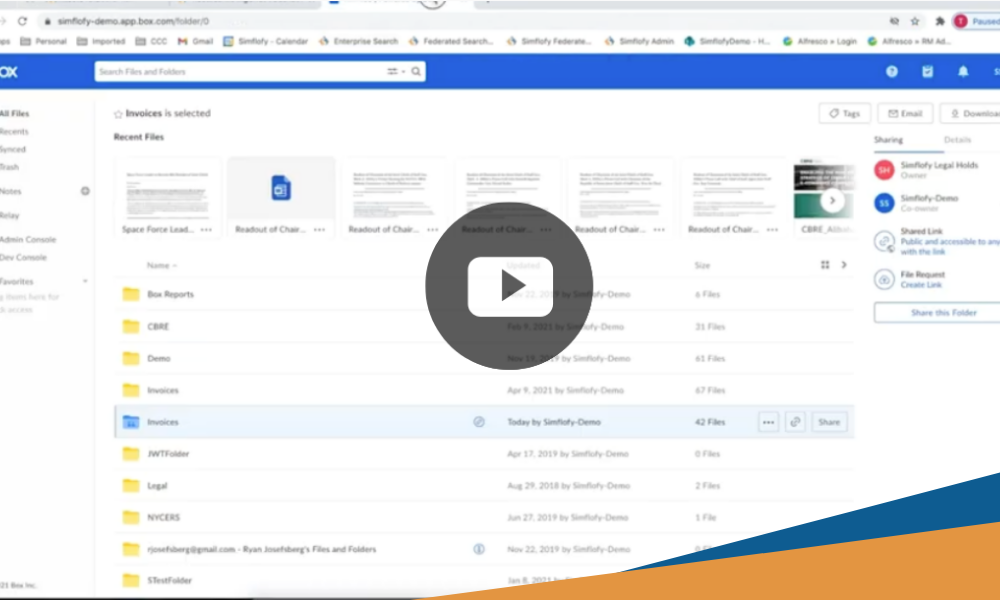
Task: Click Simflofy-Demo co-owner avatar
Action: [884, 203]
